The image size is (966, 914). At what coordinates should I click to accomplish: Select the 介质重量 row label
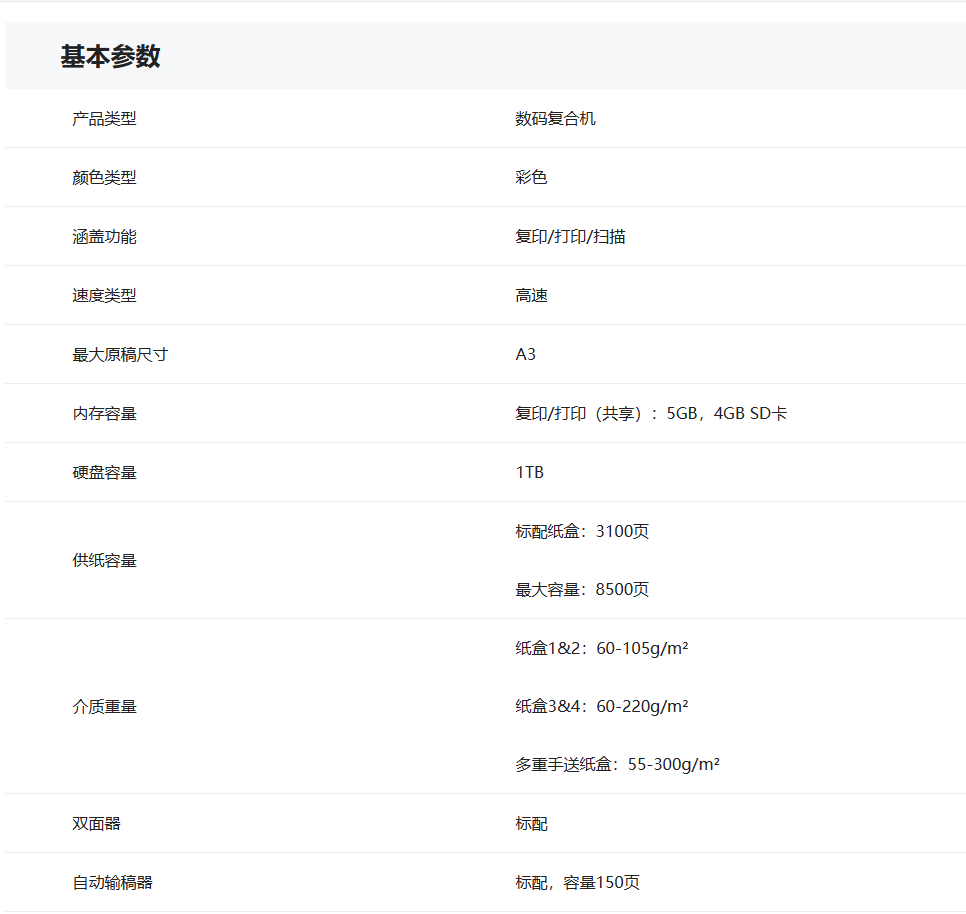pyautogui.click(x=104, y=707)
